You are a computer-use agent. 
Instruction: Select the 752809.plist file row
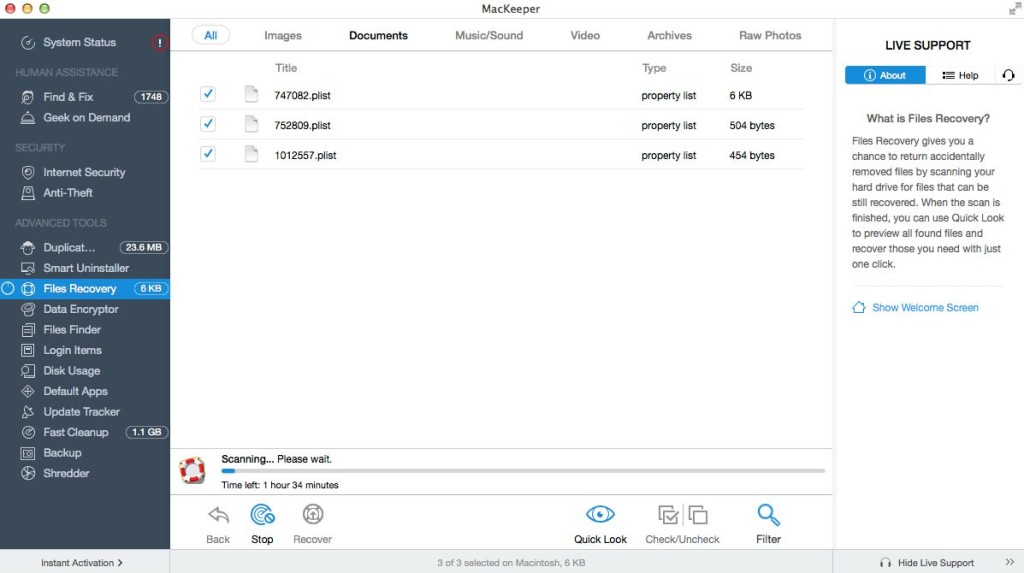[x=502, y=125]
